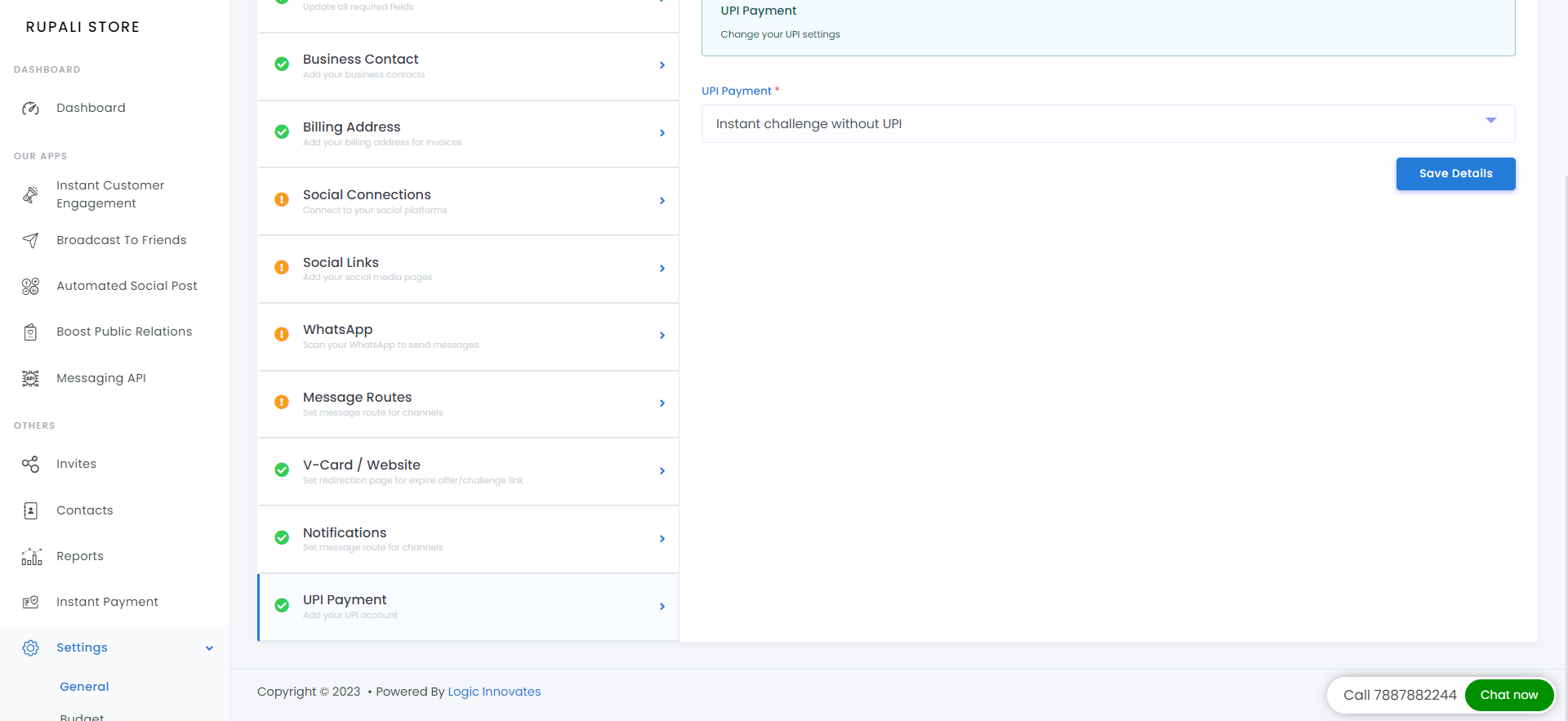
Task: Expand WhatsApp section chevron
Action: (662, 336)
